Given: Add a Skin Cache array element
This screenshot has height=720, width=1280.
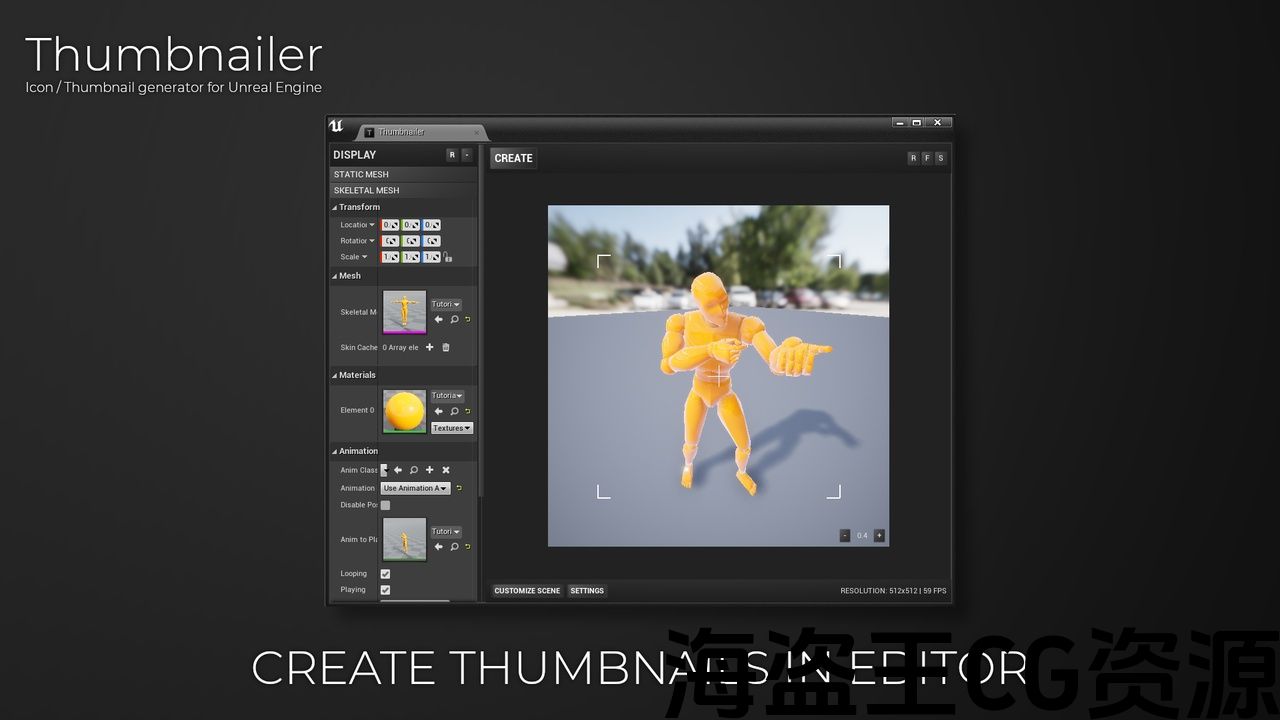Looking at the screenshot, I should click(x=430, y=347).
